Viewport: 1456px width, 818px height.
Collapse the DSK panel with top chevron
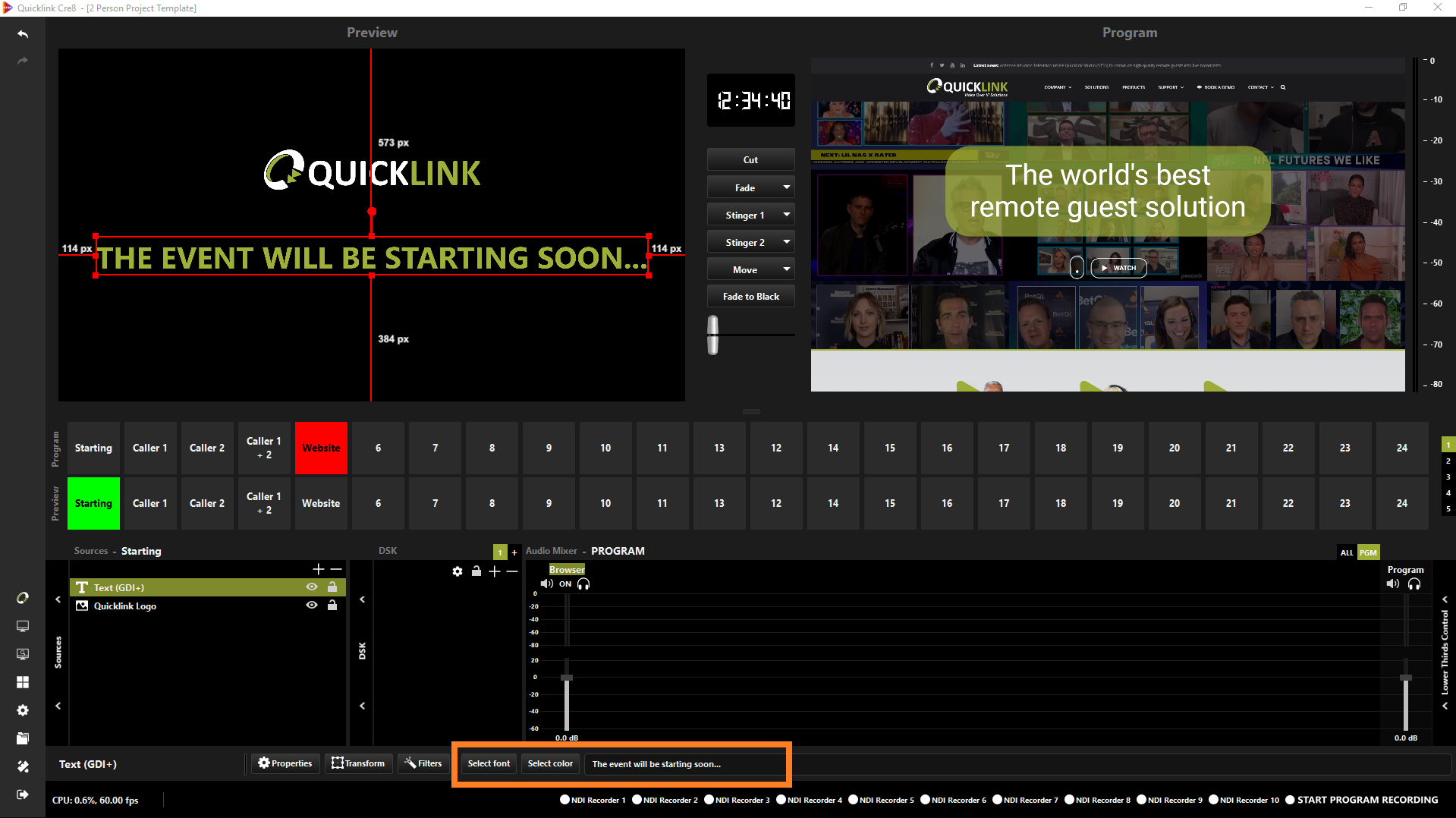[363, 599]
